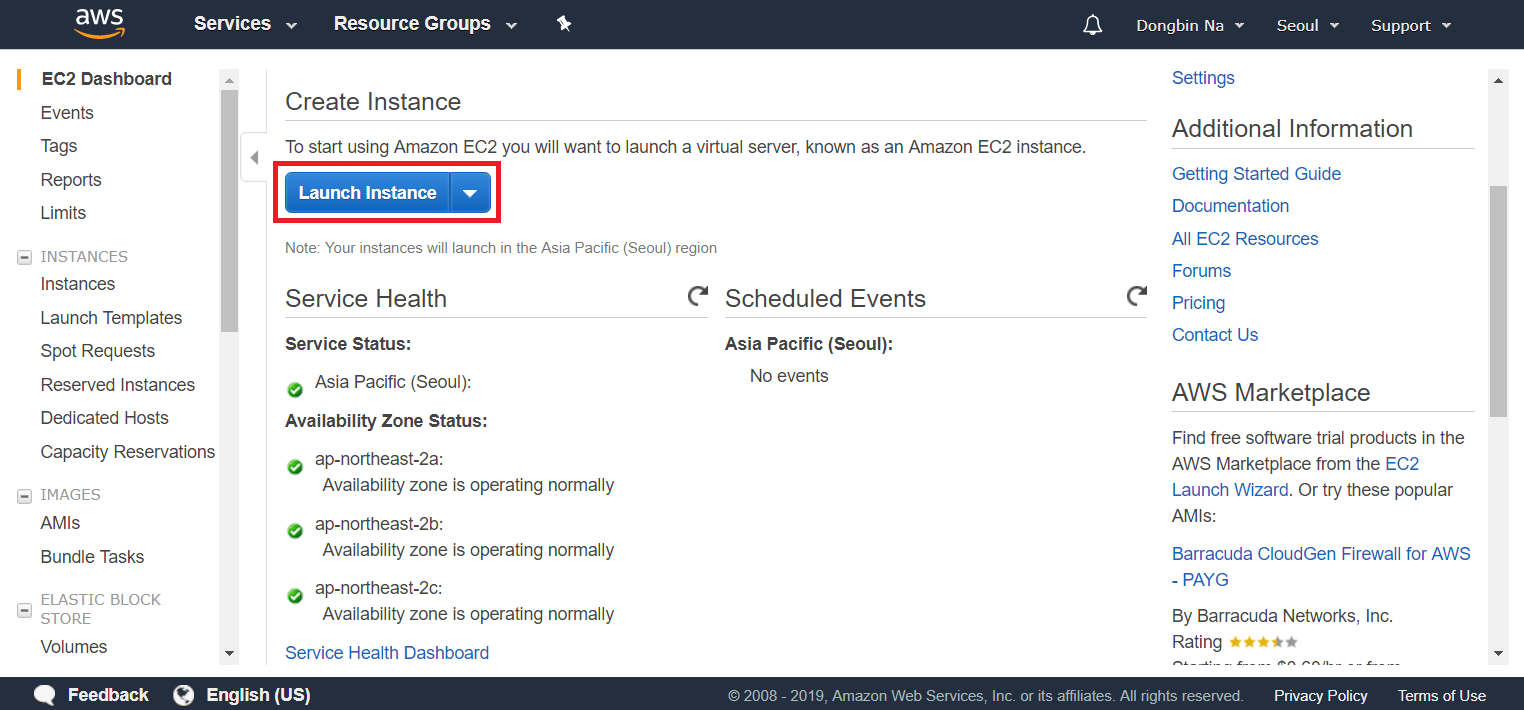Open Bundle Tasks in the sidebar
The image size is (1524, 710).
[92, 557]
